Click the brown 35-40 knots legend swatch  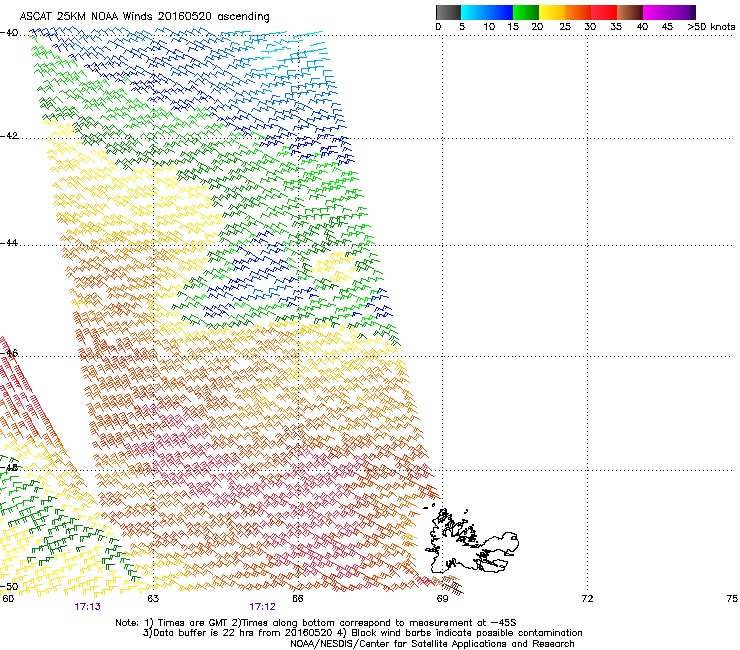630,12
